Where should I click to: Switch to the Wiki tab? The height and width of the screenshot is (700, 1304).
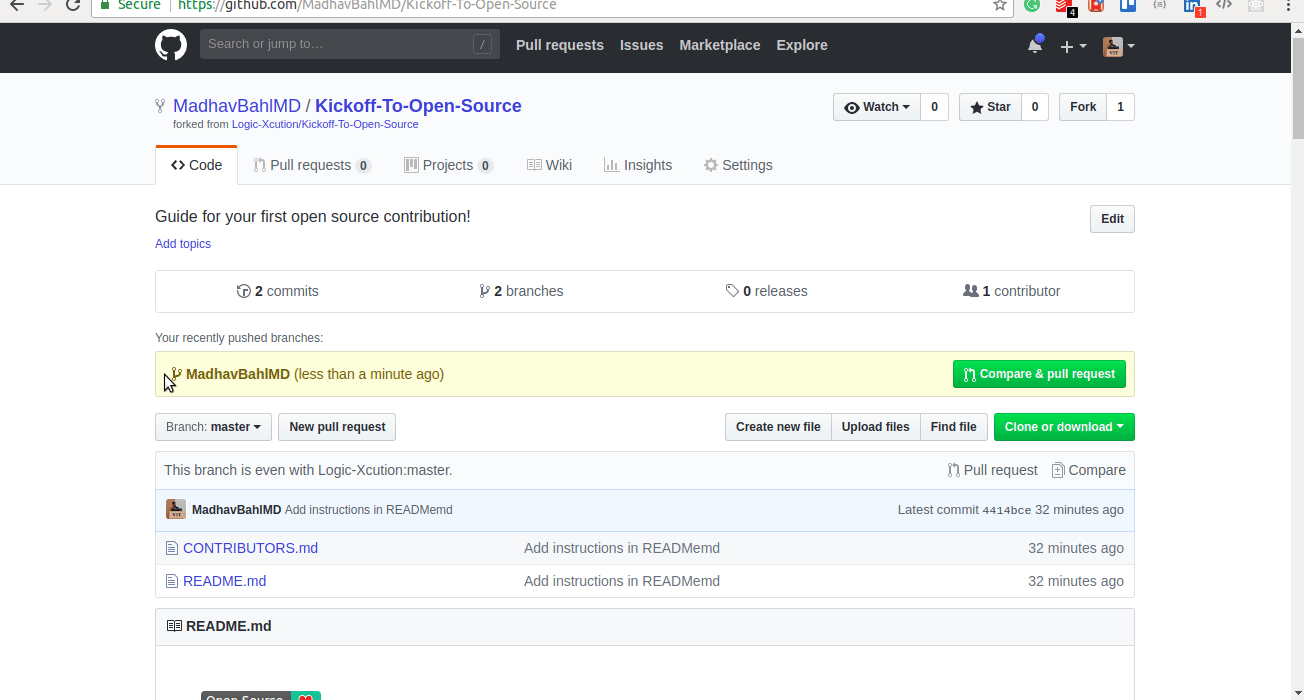tap(549, 165)
